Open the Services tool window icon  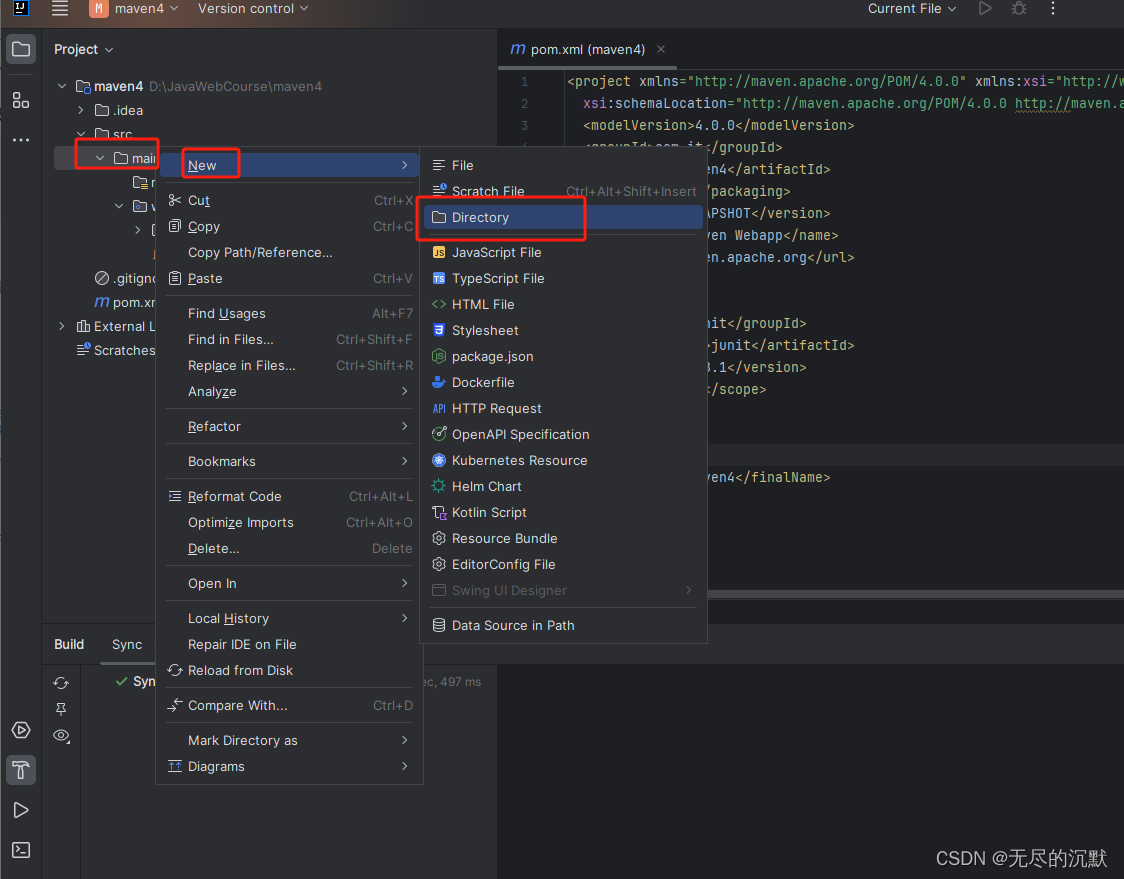pos(21,730)
